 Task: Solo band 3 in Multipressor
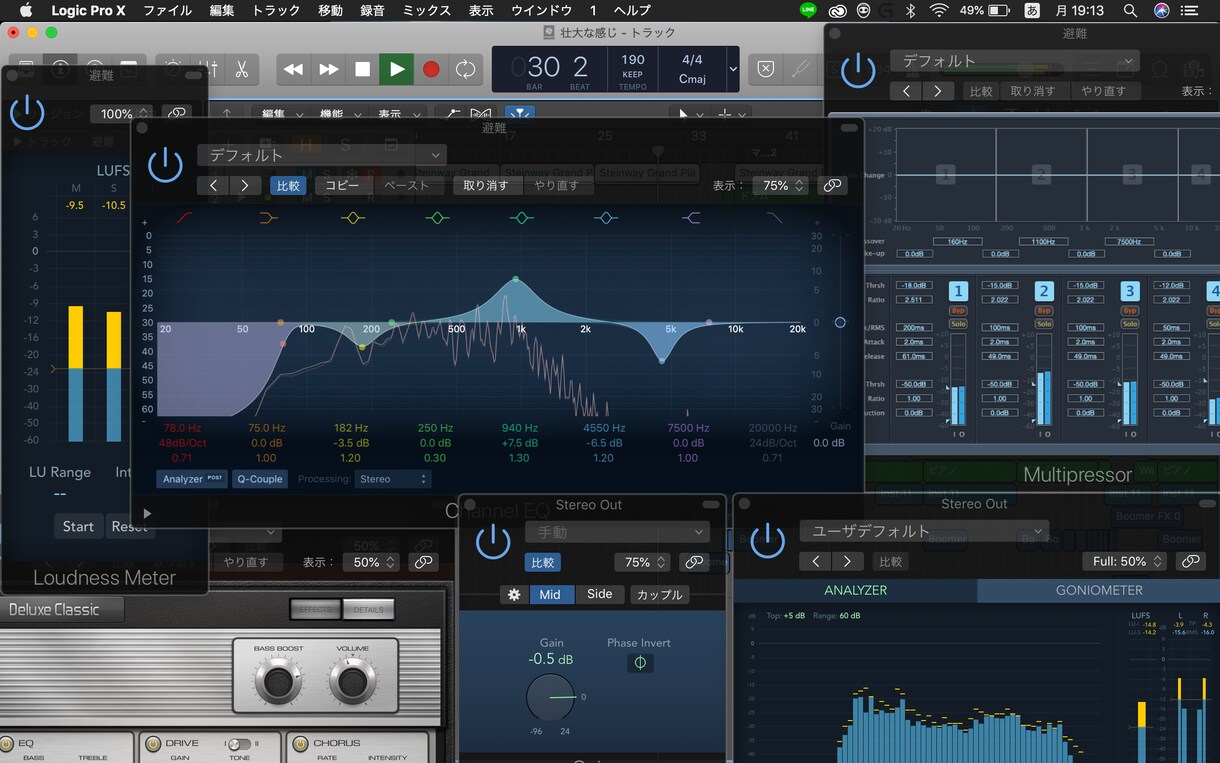[1130, 324]
